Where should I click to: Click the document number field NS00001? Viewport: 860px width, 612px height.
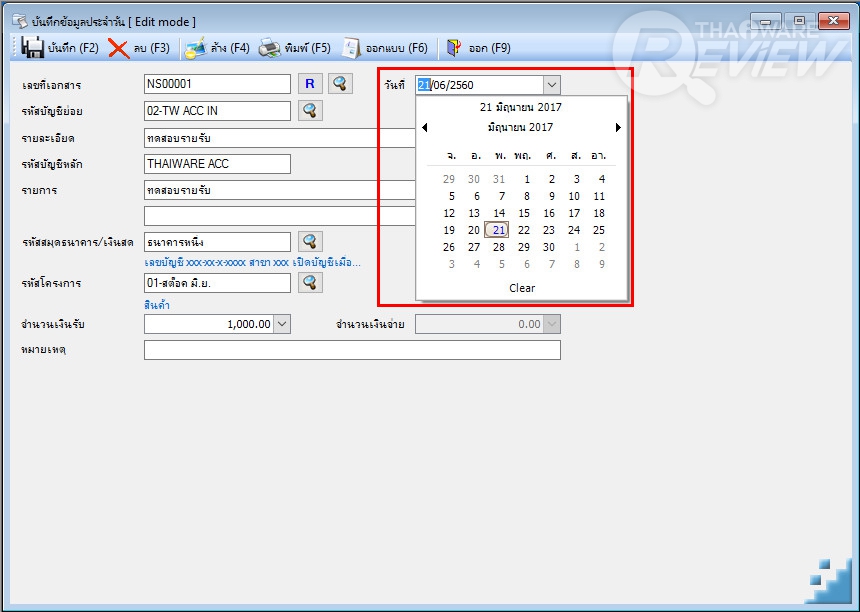(x=217, y=84)
